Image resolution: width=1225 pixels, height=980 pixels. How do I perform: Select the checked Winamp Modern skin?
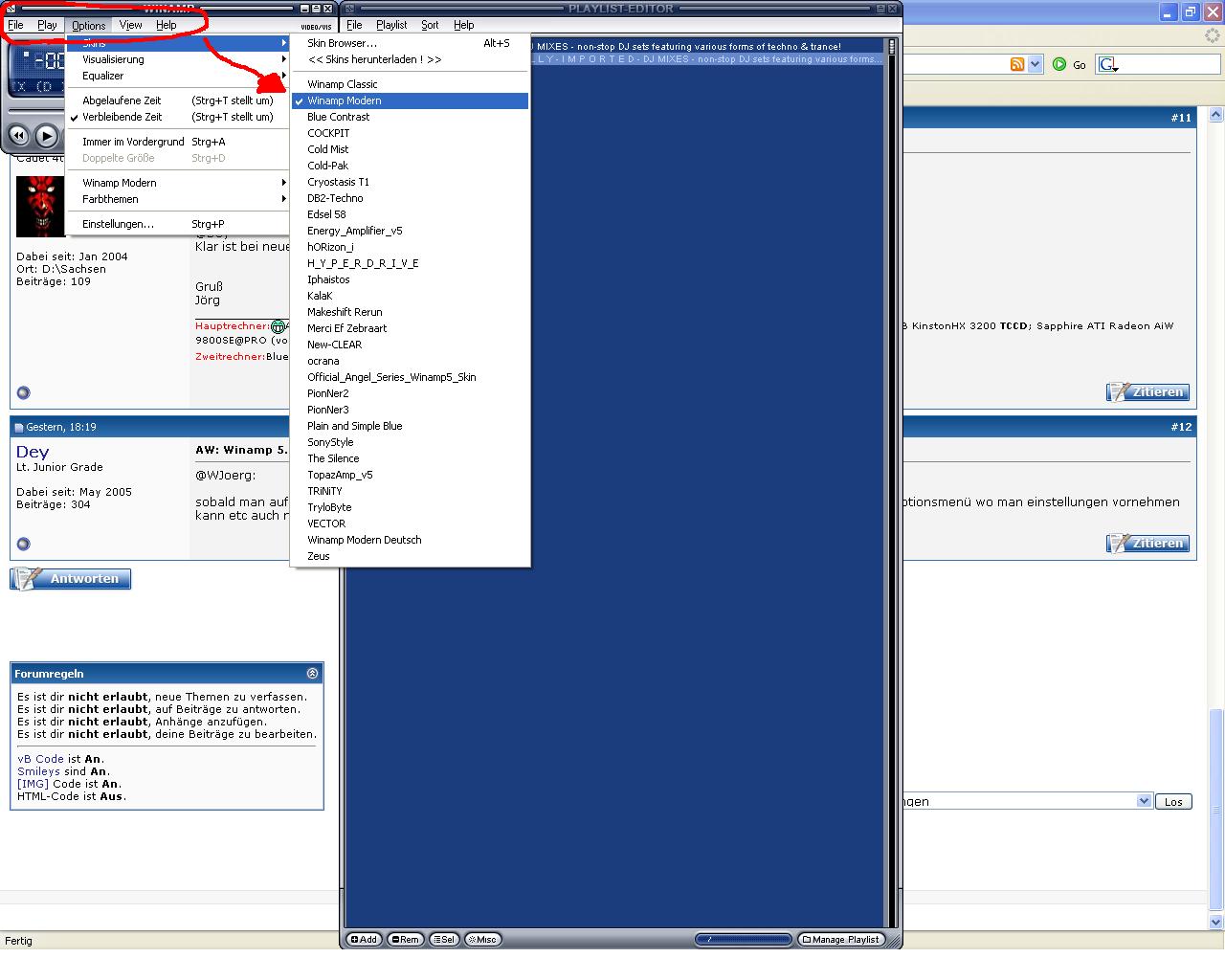410,100
